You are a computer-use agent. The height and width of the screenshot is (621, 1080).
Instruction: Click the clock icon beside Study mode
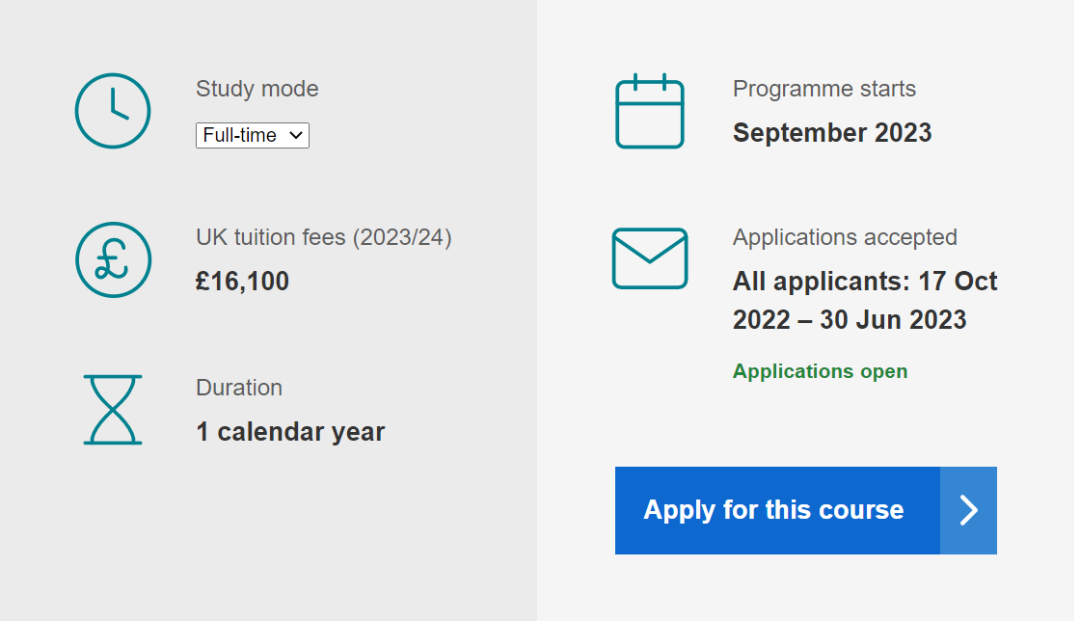113,111
